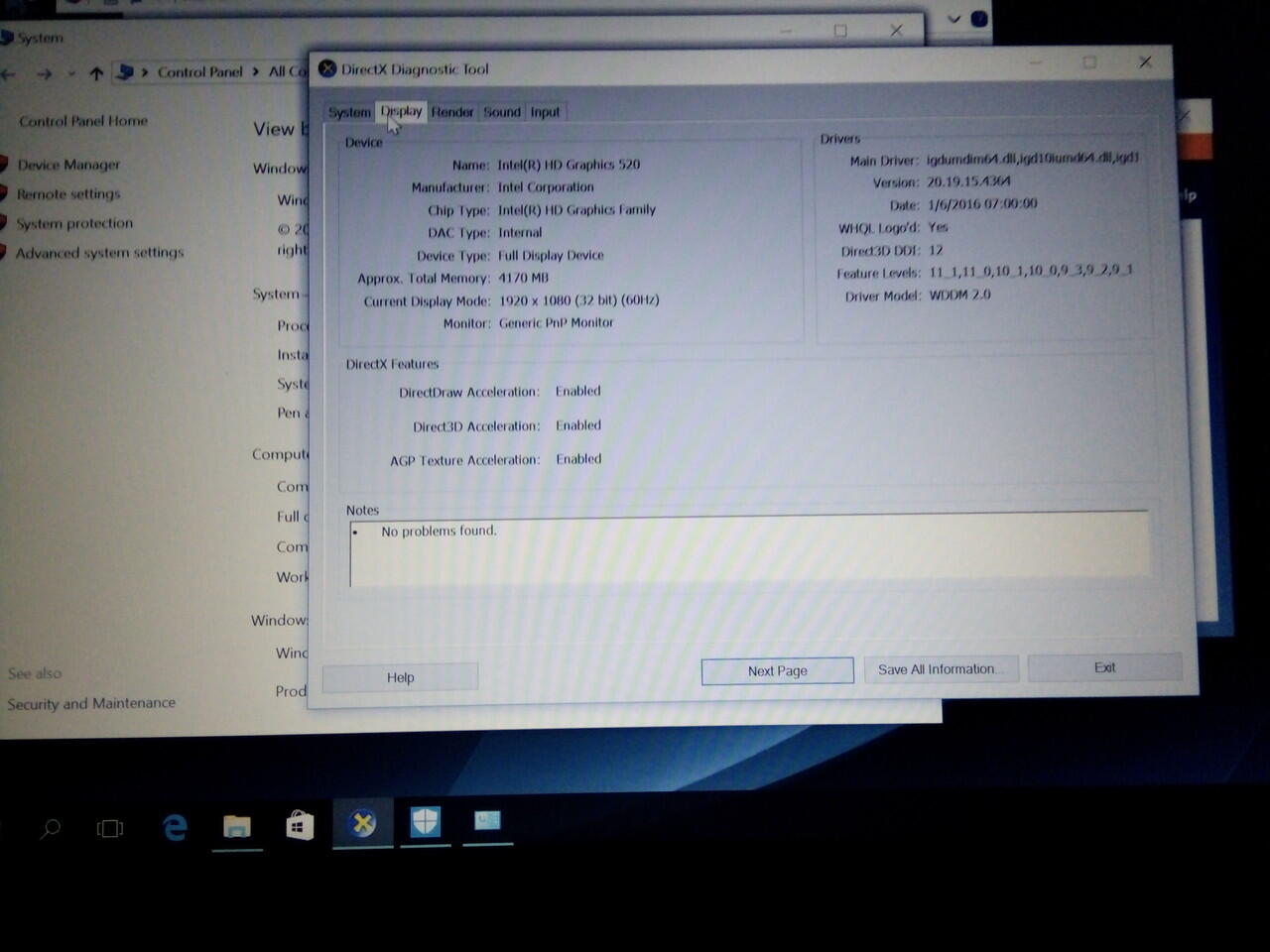The image size is (1270, 952).
Task: Open Advanced system settings link
Action: coord(99,253)
